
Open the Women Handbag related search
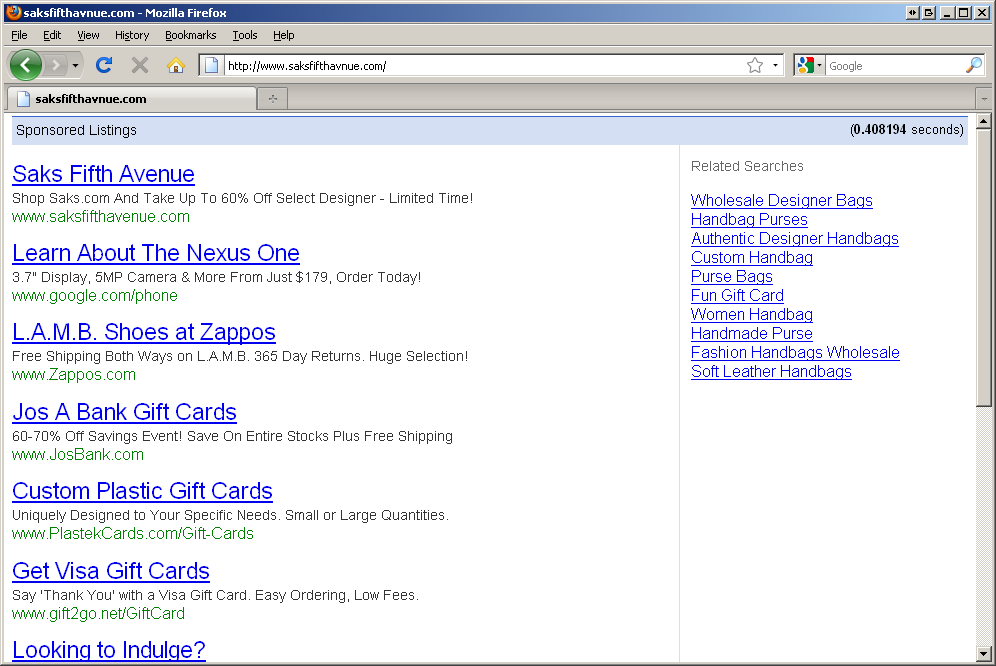click(x=751, y=315)
